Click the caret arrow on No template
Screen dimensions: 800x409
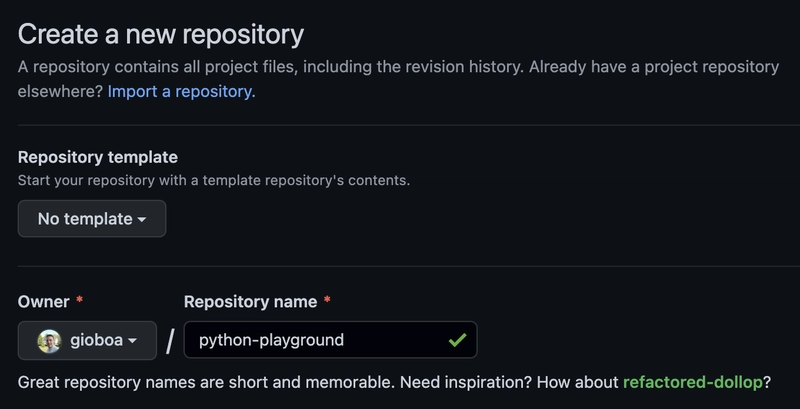142,220
